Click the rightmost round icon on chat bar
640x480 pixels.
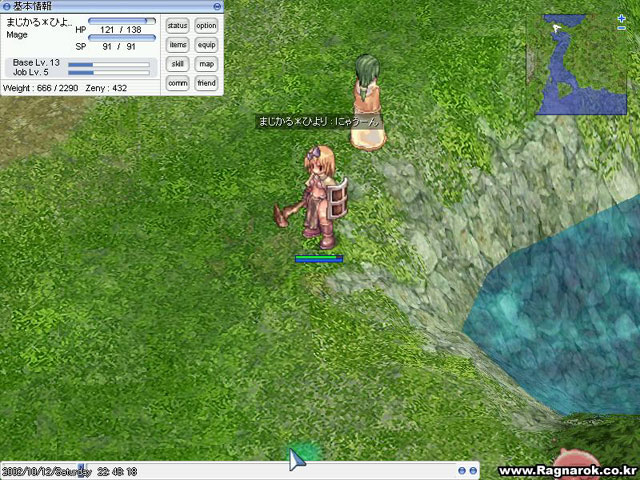473,471
